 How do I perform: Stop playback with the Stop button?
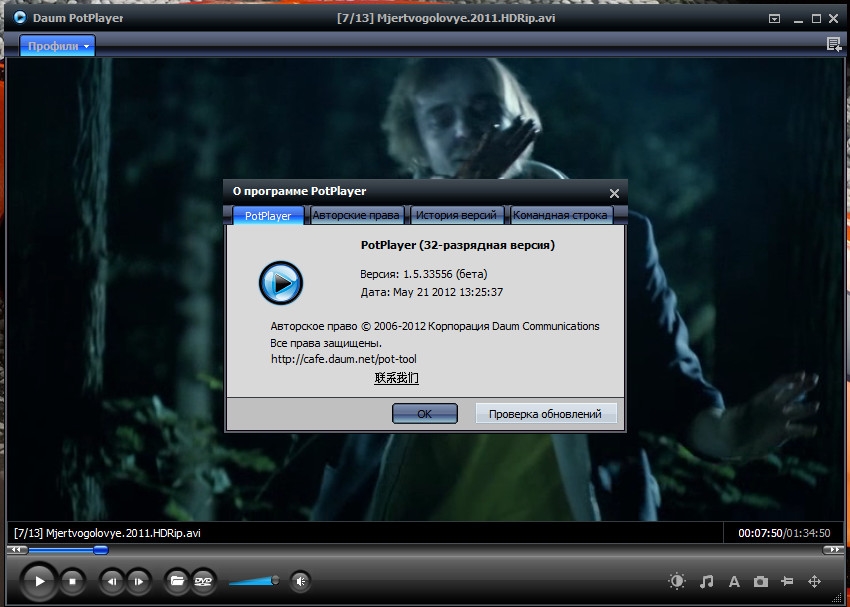point(72,580)
